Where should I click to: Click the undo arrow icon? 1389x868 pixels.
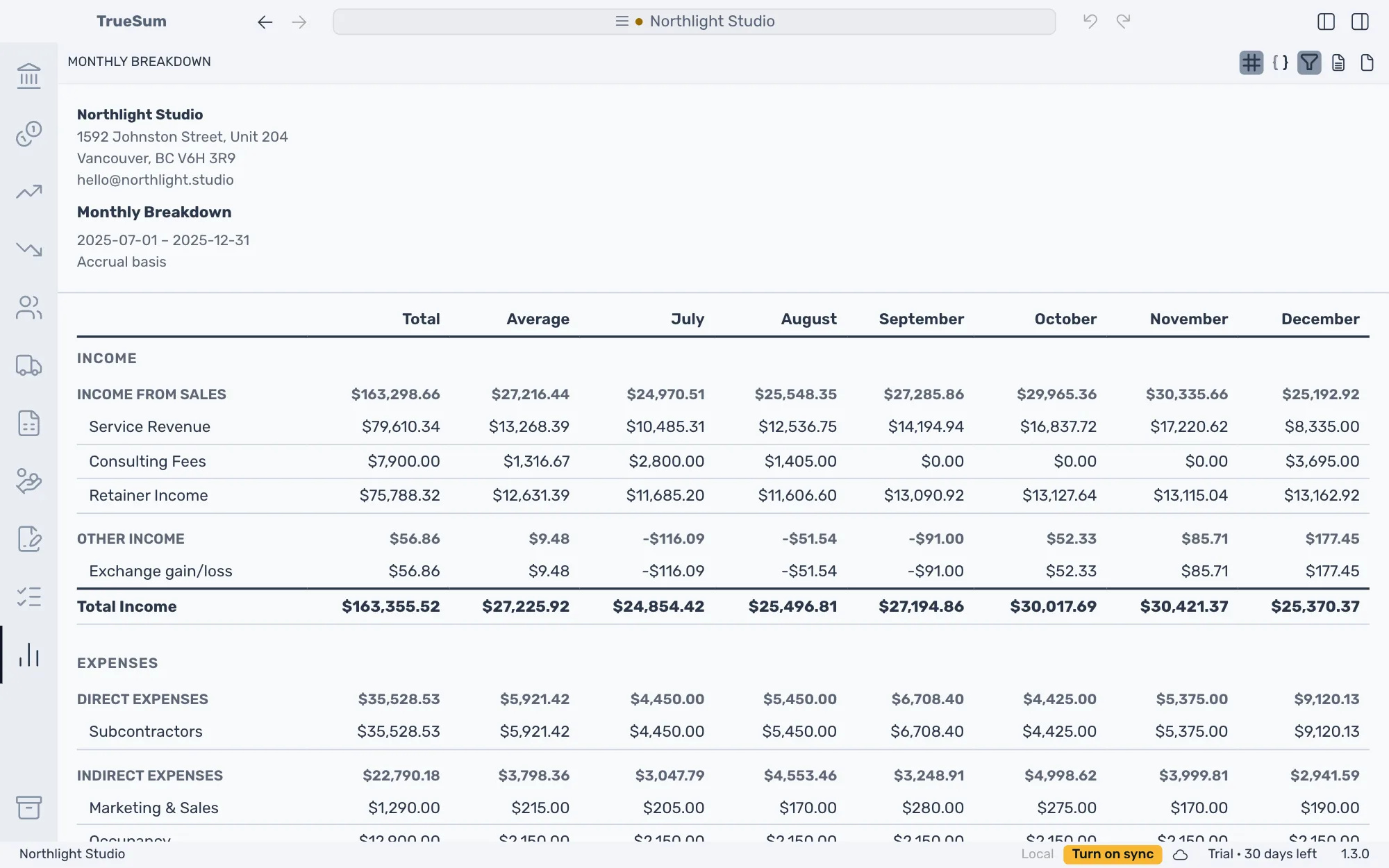coord(1090,22)
